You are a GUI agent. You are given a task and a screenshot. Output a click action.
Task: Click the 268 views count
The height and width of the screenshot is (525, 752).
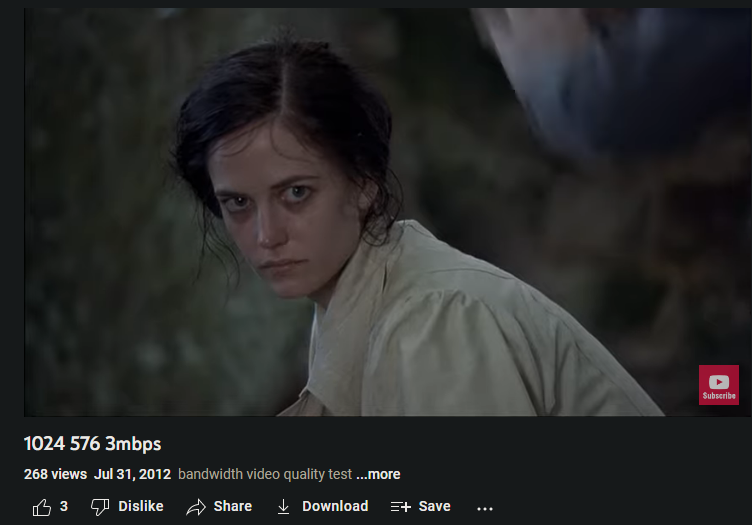55,474
